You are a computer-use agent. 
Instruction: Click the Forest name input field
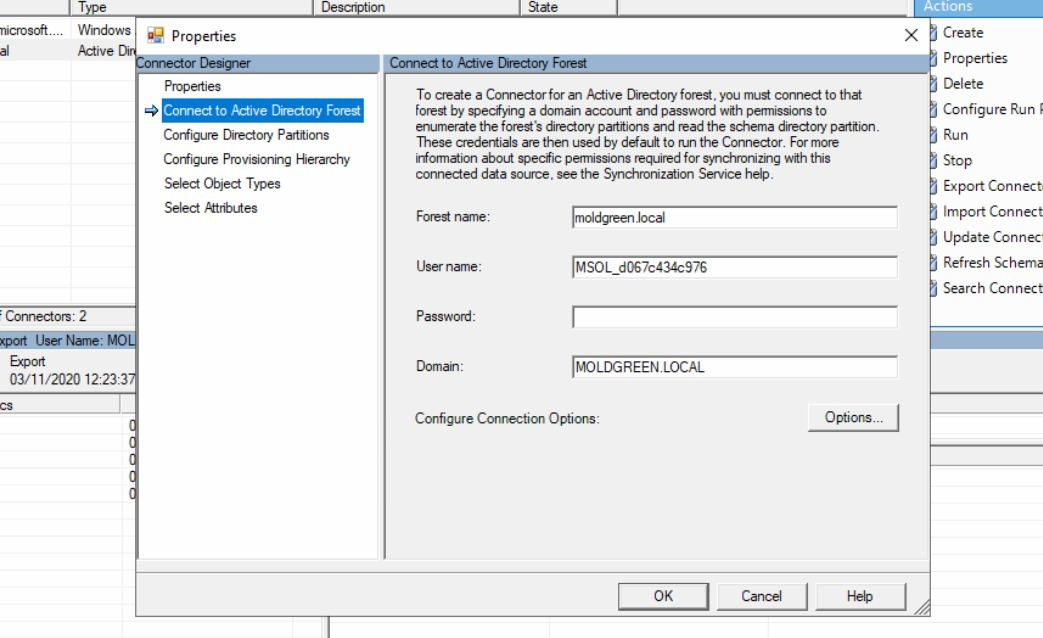(x=734, y=218)
